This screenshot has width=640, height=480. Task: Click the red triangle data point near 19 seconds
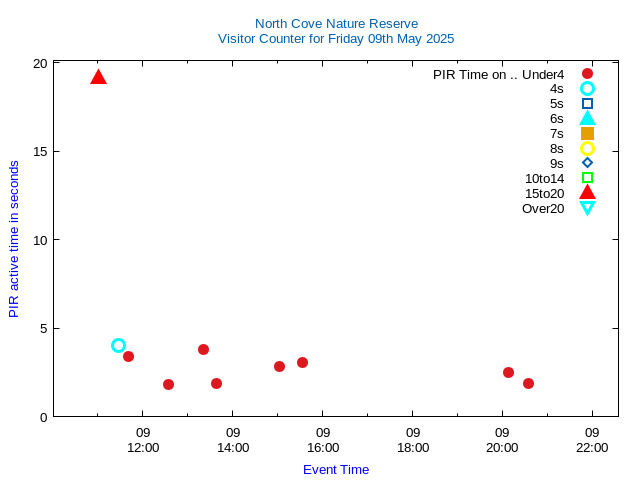pyautogui.click(x=98, y=77)
